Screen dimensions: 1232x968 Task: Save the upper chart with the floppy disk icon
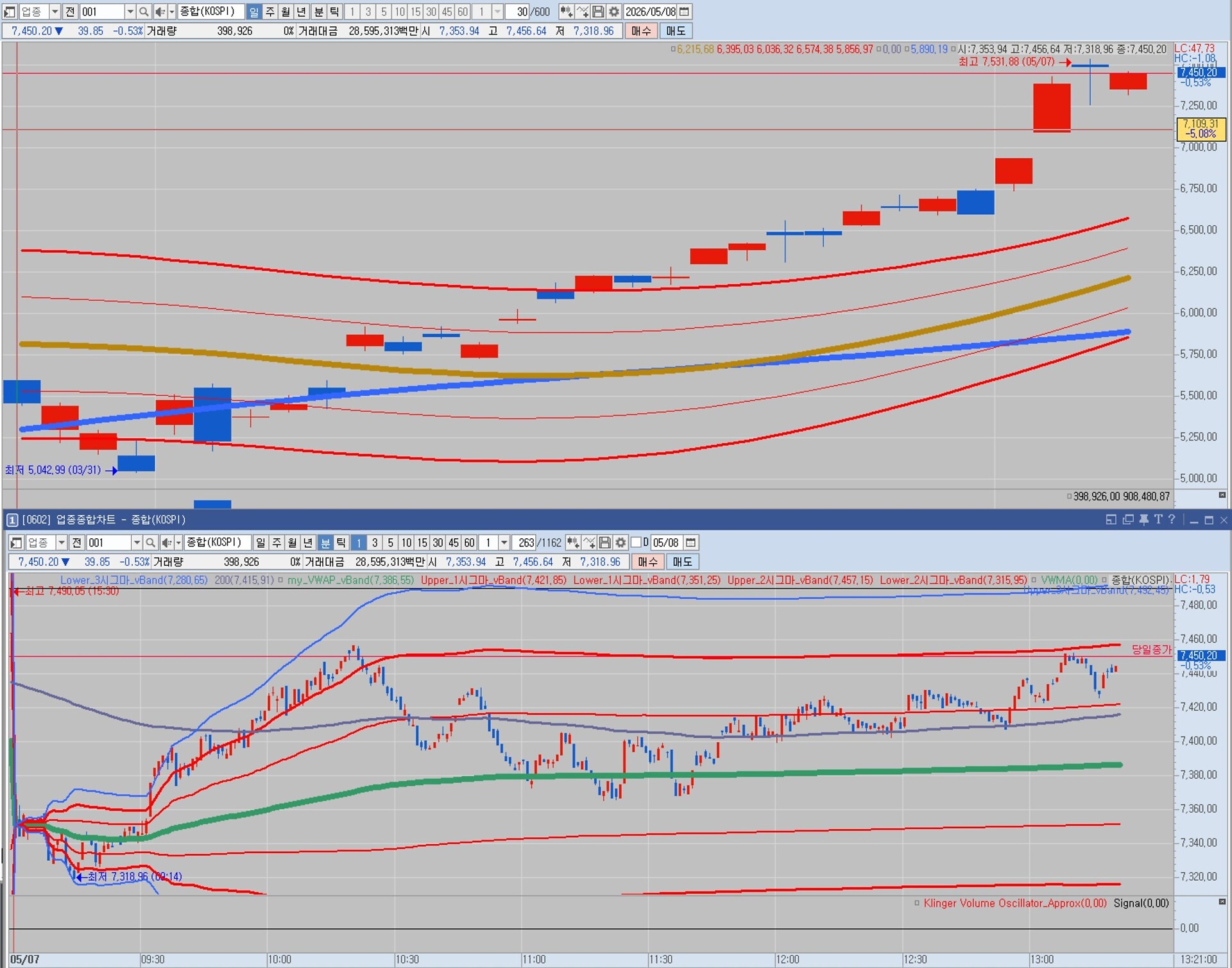[598, 12]
